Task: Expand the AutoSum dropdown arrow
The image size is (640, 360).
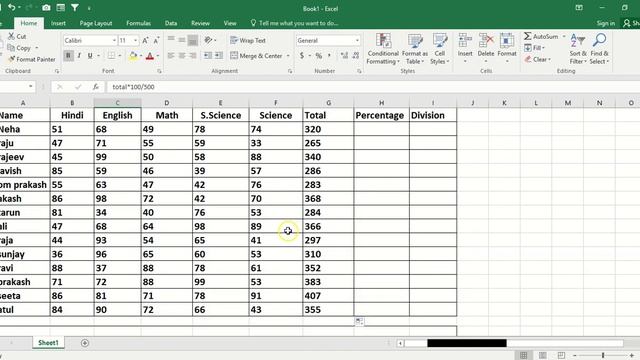Action: pyautogui.click(x=564, y=36)
